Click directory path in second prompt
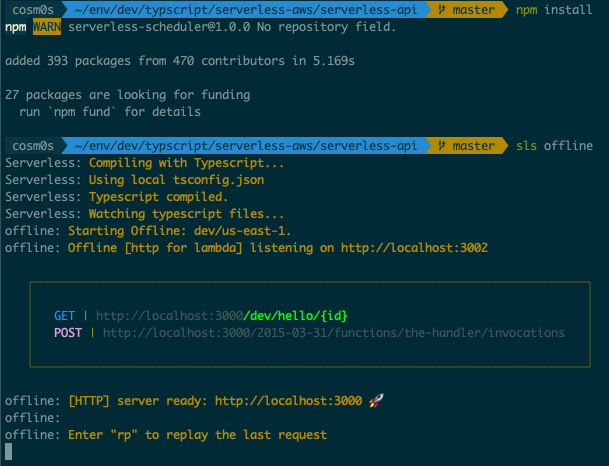 tap(245, 146)
